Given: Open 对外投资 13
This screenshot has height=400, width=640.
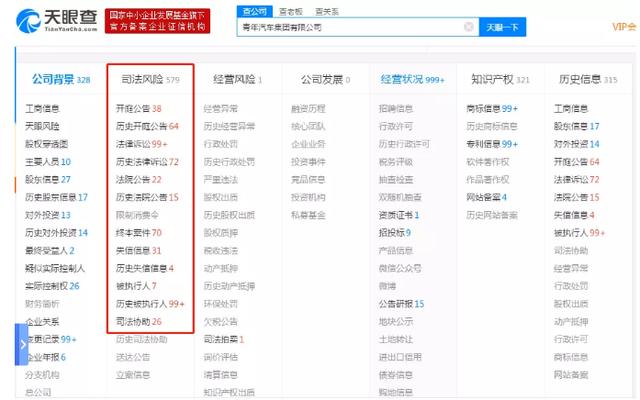Looking at the screenshot, I should pyautogui.click(x=48, y=215).
